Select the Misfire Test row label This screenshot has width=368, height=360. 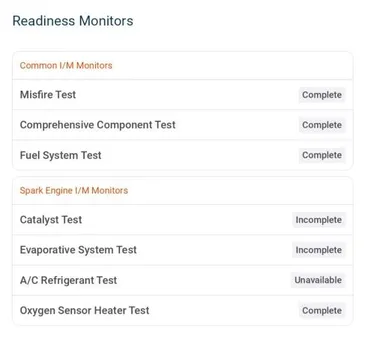coord(48,95)
